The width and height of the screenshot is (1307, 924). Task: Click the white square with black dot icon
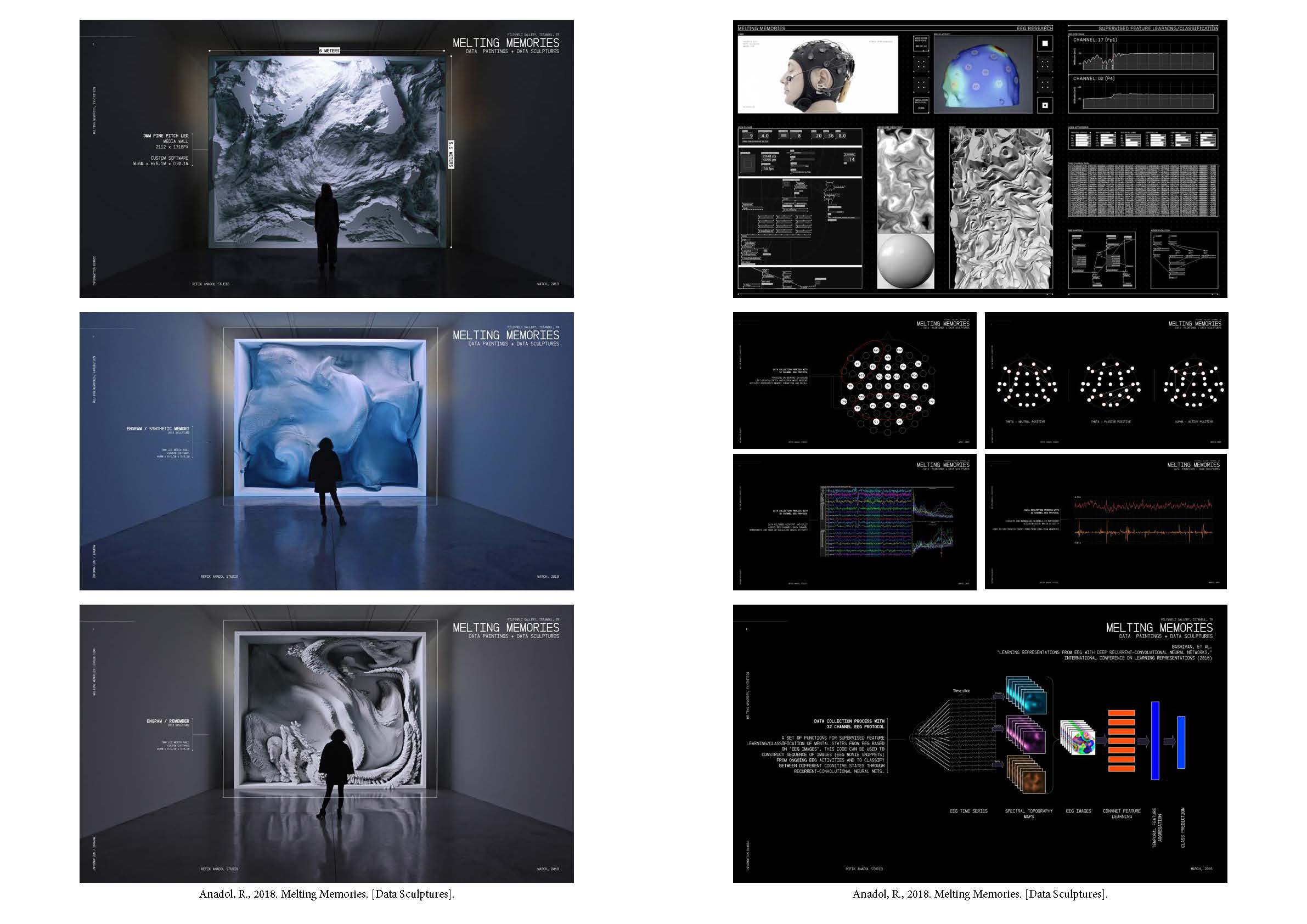pyautogui.click(x=1045, y=105)
